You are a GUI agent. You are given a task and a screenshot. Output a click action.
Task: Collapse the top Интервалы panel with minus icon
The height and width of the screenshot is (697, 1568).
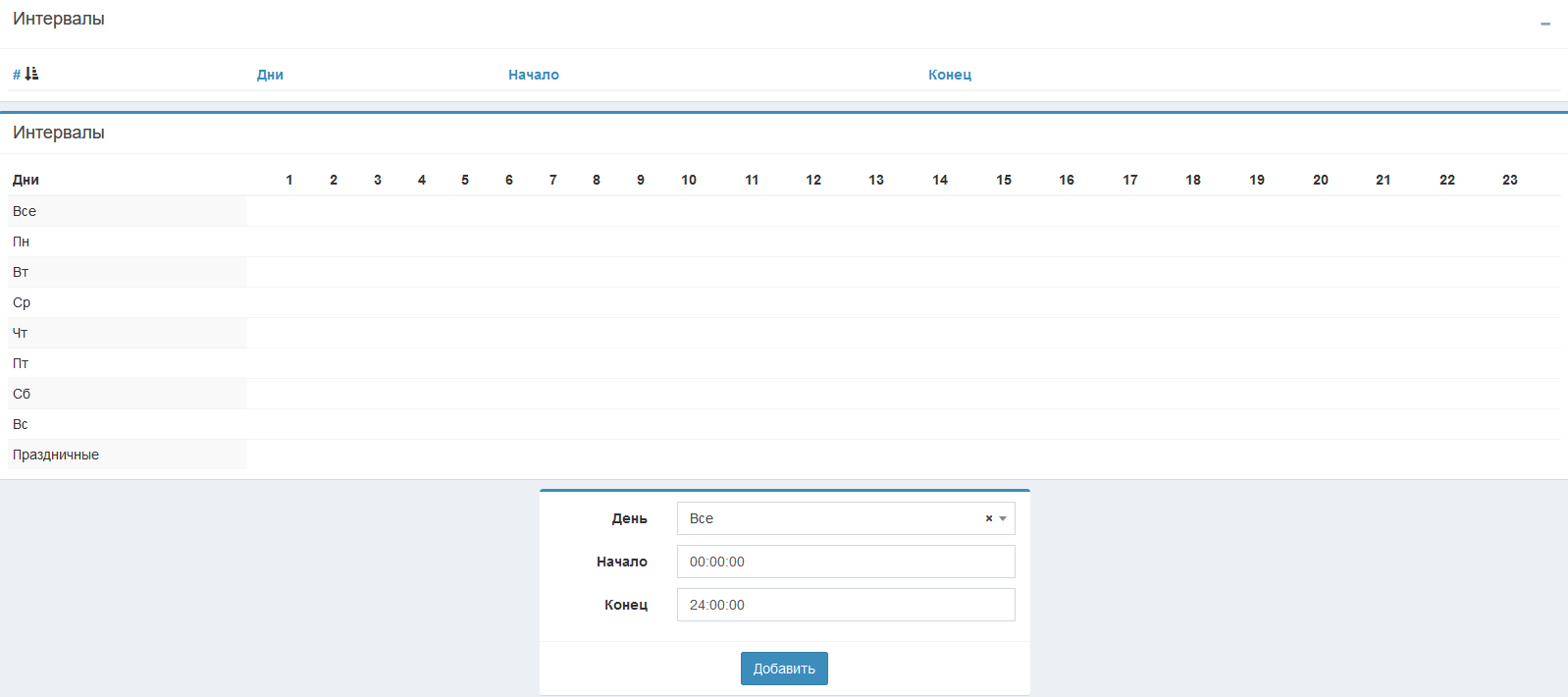1545,23
